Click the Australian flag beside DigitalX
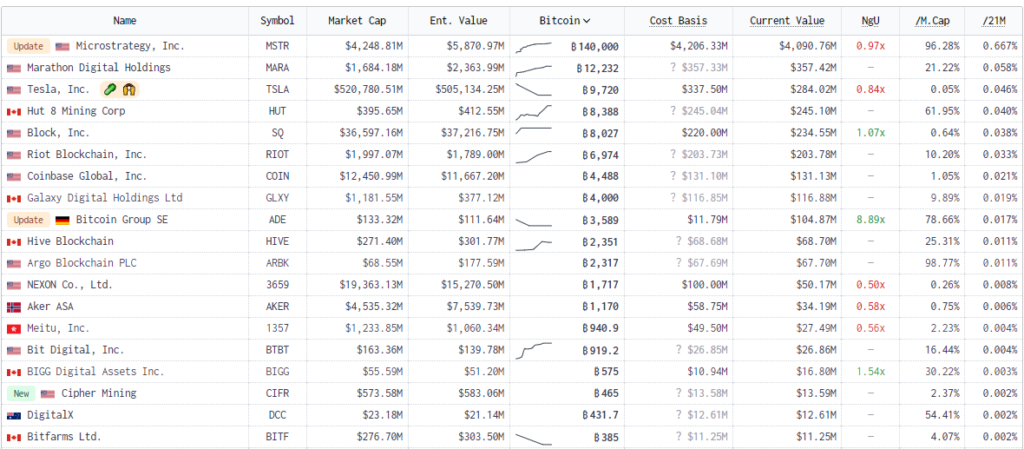Image resolution: width=1024 pixels, height=449 pixels. 13,416
